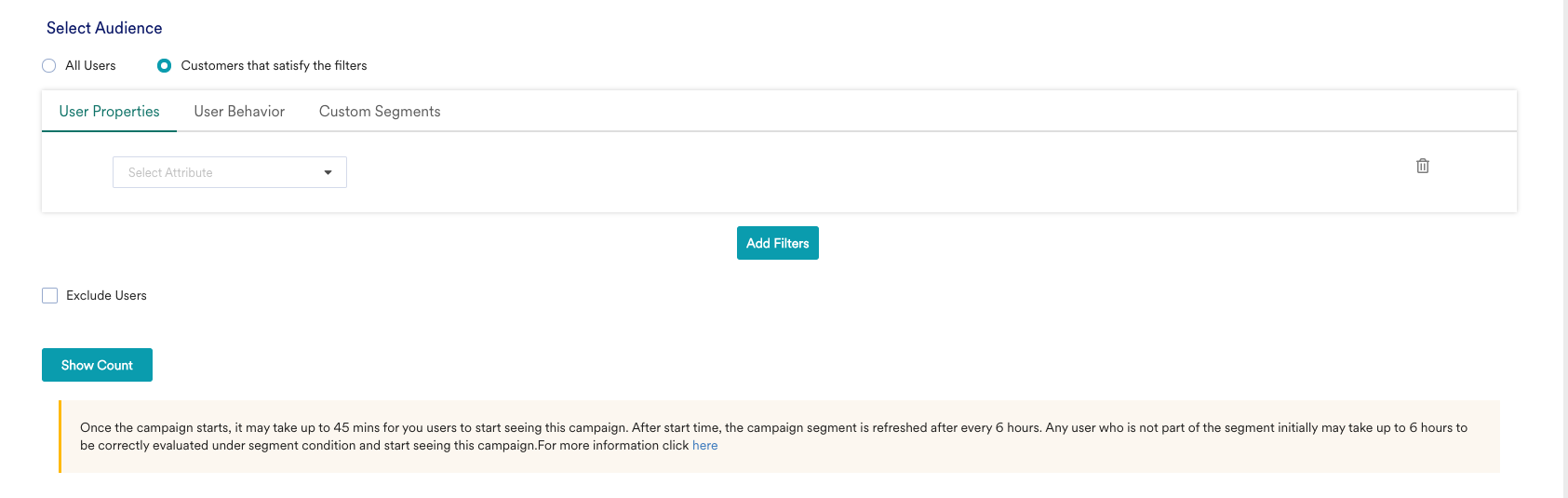Viewport: 1568px width, 498px height.
Task: Click the Customers that satisfy the filters label
Action: 274,66
